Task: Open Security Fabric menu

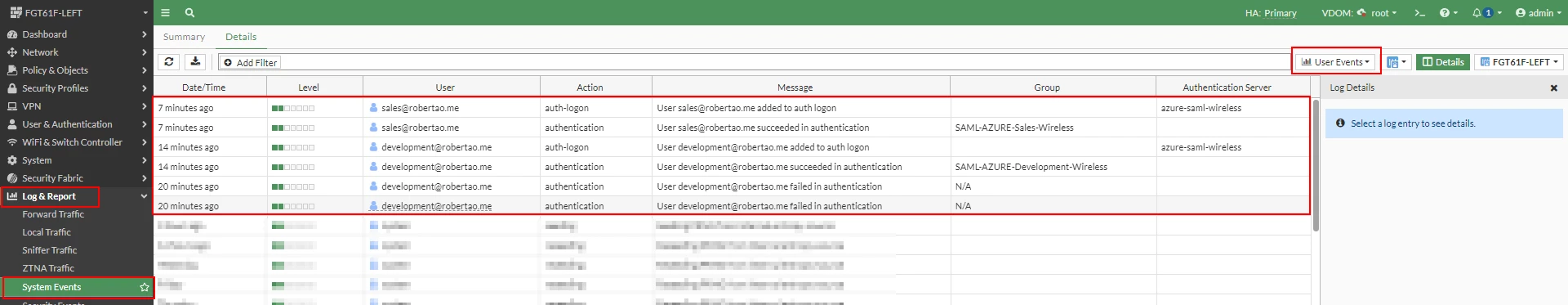Action: pos(77,178)
